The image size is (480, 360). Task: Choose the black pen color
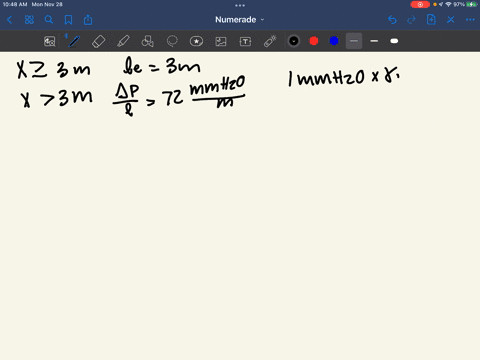pos(294,41)
